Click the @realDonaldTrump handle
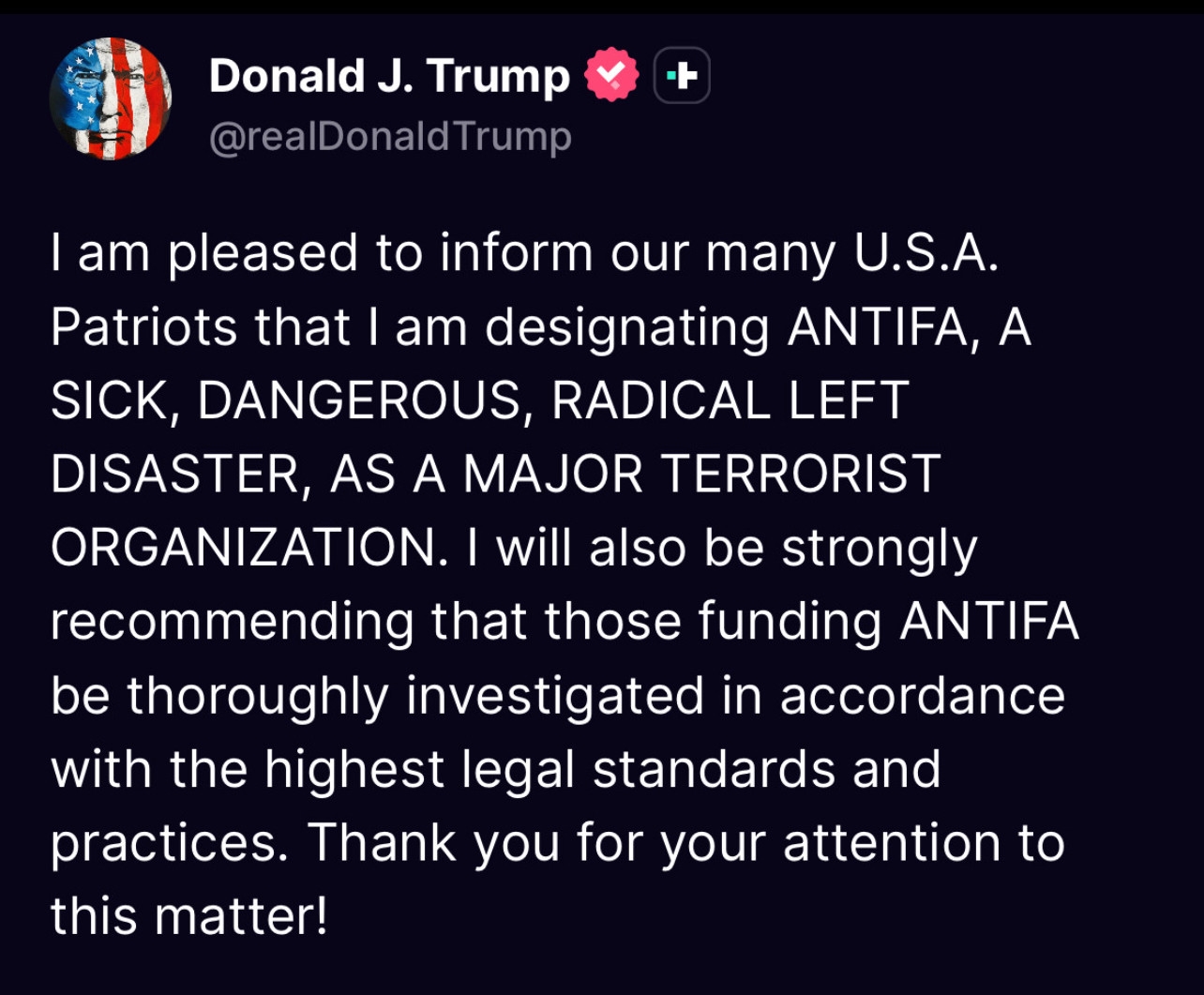This screenshot has width=1204, height=995. [x=390, y=137]
